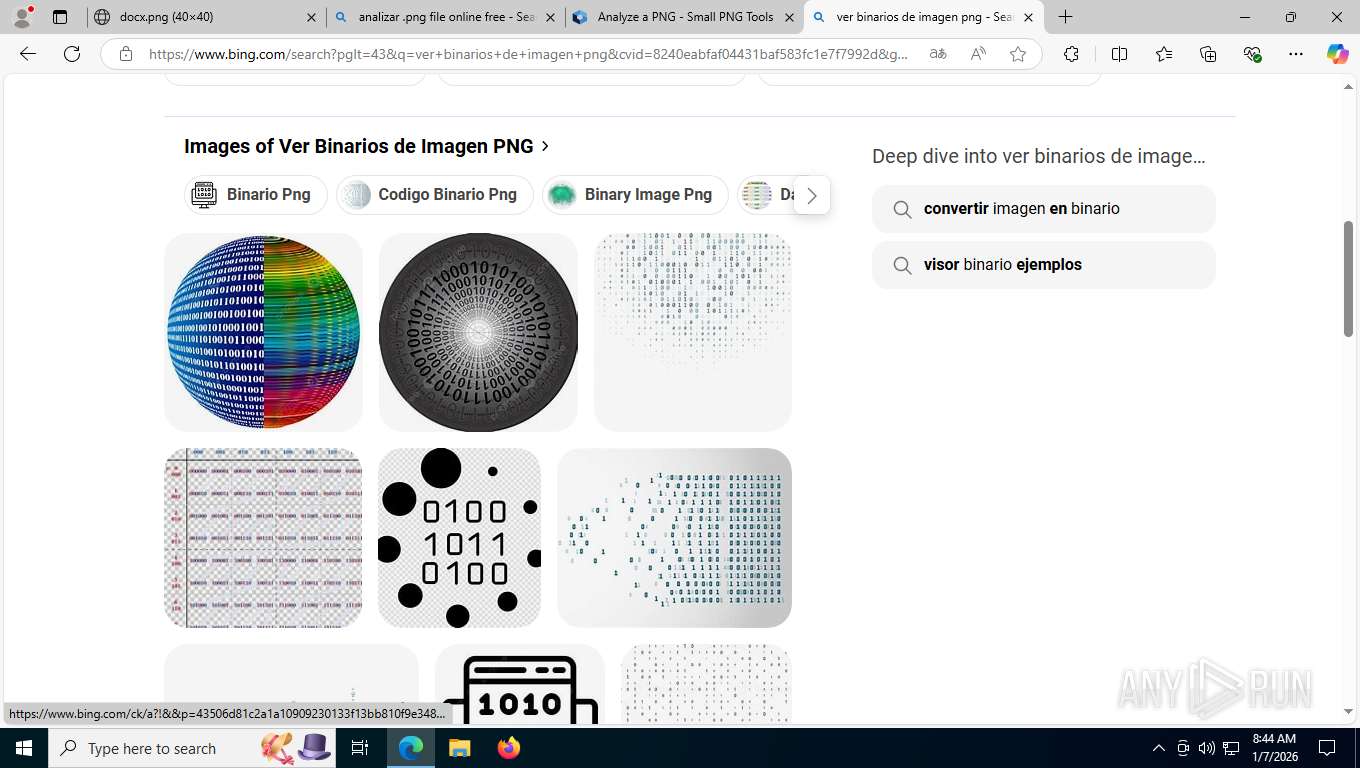1360x768 pixels.
Task: Add page to favorites star
Action: [1018, 54]
